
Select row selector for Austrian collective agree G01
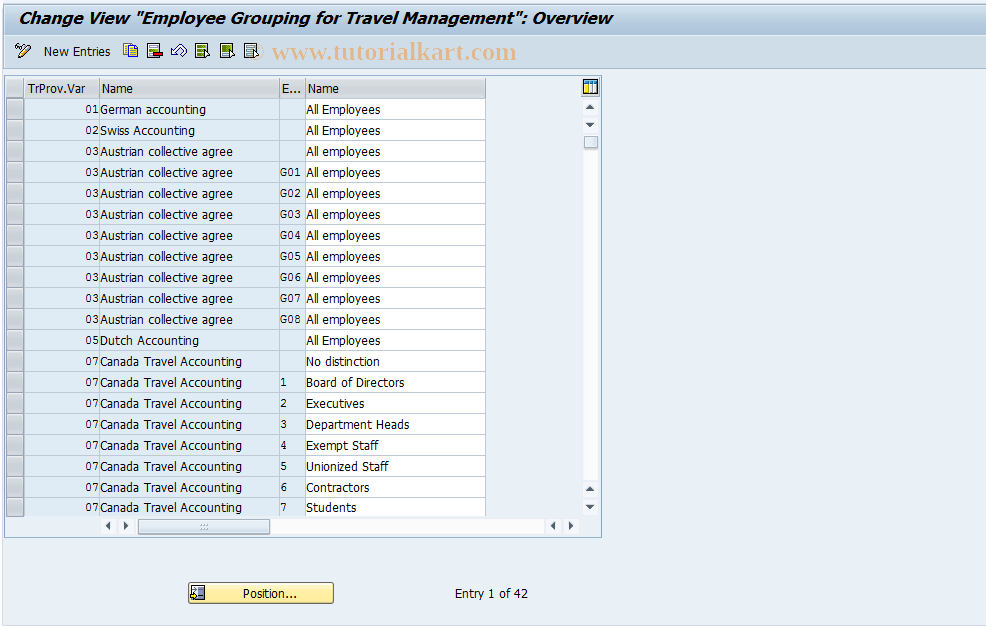tap(15, 172)
